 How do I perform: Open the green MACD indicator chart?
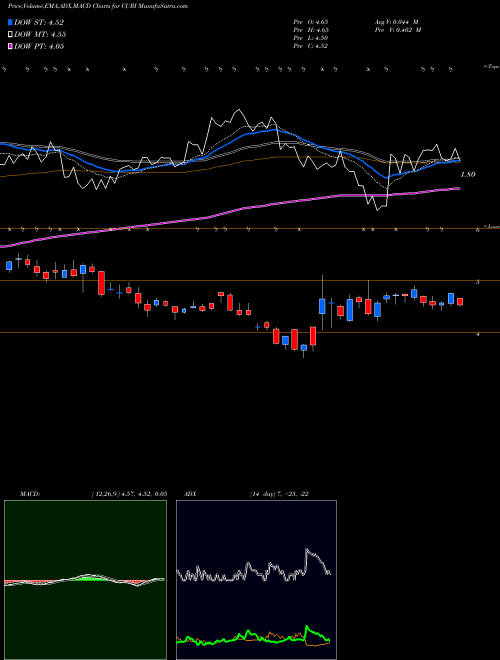click(x=85, y=580)
